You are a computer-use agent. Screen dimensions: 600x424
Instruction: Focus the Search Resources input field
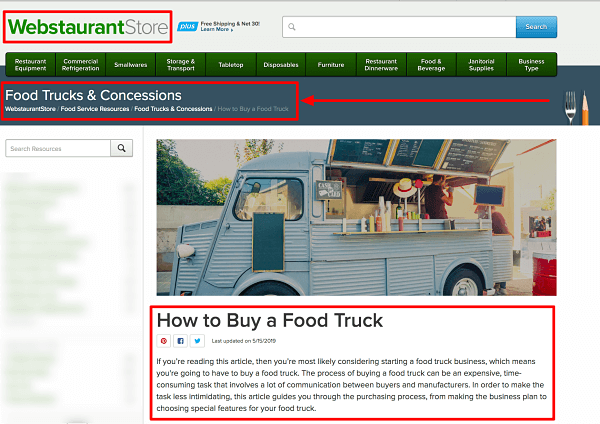58,148
